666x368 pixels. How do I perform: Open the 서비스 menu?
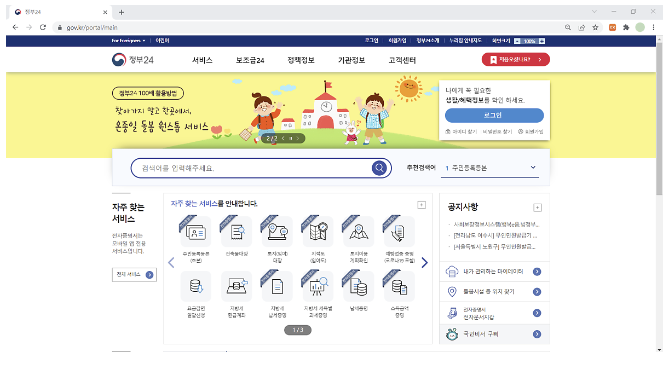(202, 60)
